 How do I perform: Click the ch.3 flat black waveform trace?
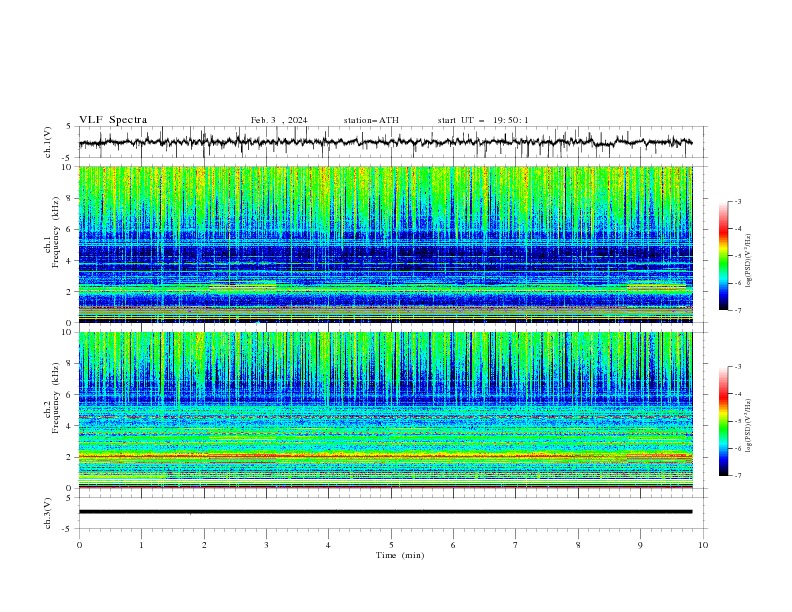[385, 512]
